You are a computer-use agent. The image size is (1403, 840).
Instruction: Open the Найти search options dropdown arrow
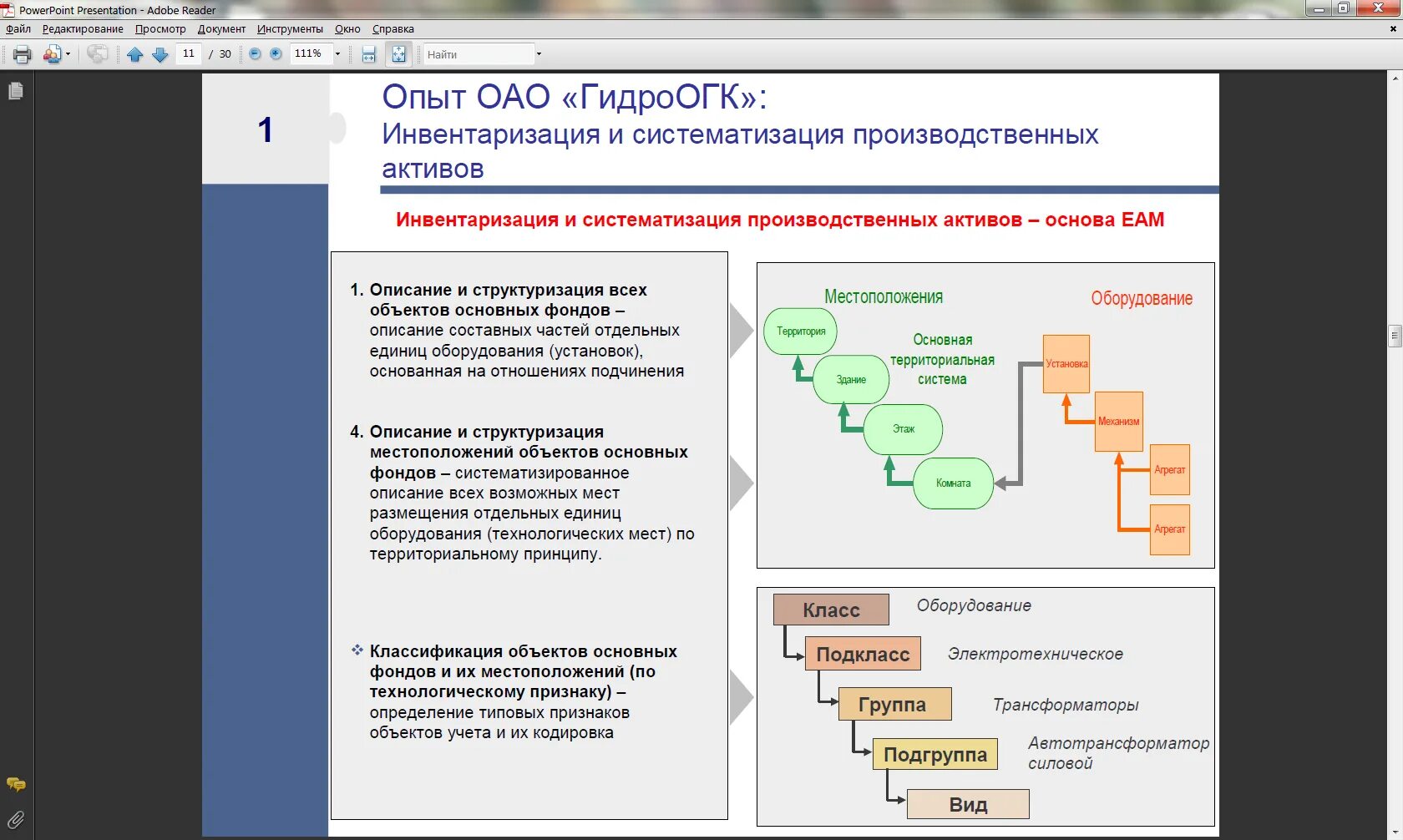(539, 54)
